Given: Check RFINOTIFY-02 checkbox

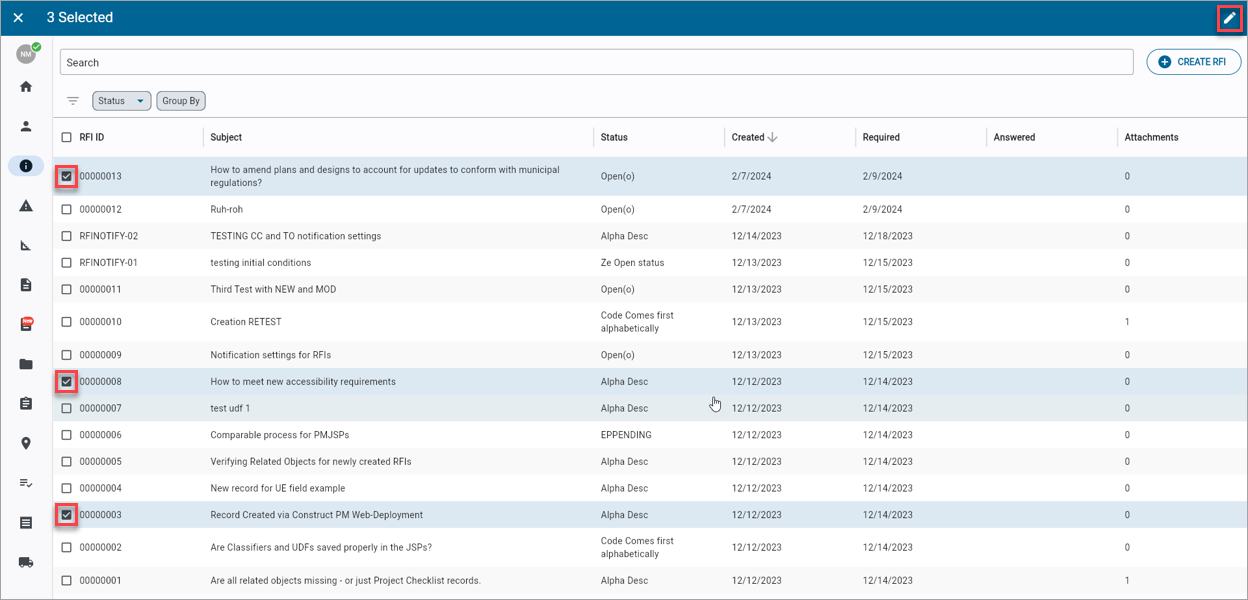Looking at the screenshot, I should [x=67, y=236].
